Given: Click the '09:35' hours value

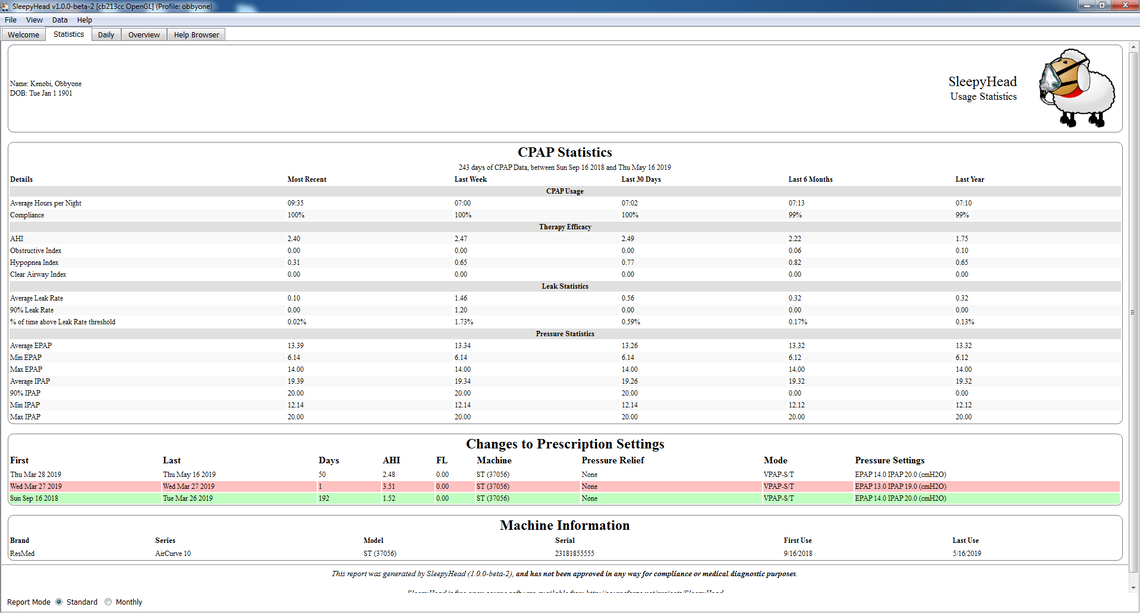Looking at the screenshot, I should 295,204.
